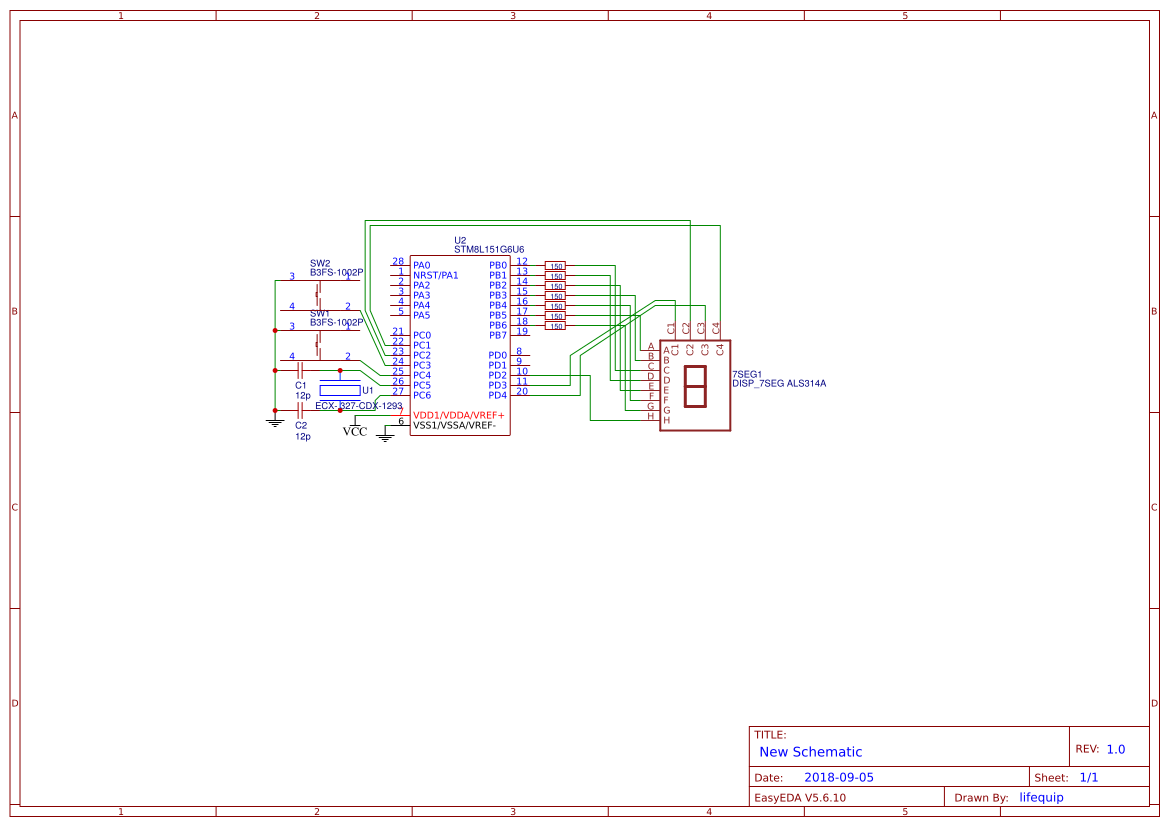Click the lifequip Drawn By entry
Image resolution: width=1171 pixels, height=827 pixels.
[1041, 796]
